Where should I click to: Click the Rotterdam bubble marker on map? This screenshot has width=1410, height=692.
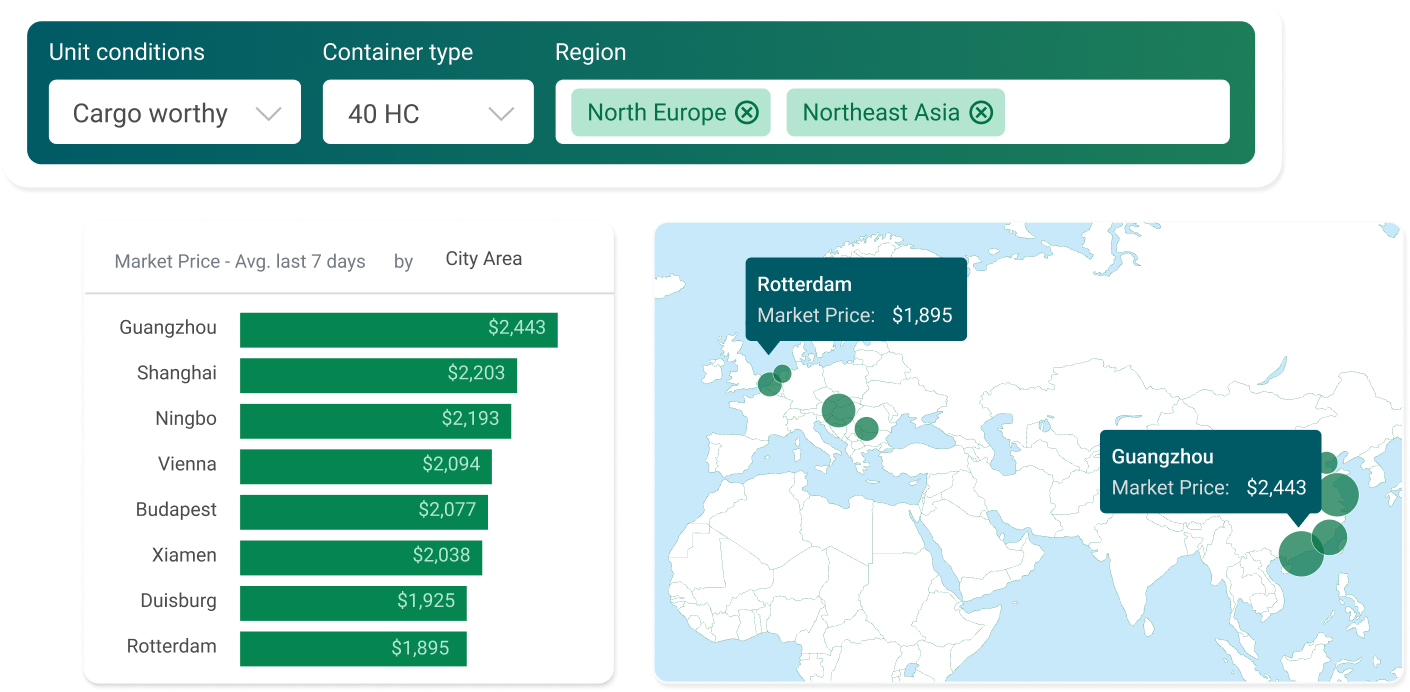pos(769,384)
